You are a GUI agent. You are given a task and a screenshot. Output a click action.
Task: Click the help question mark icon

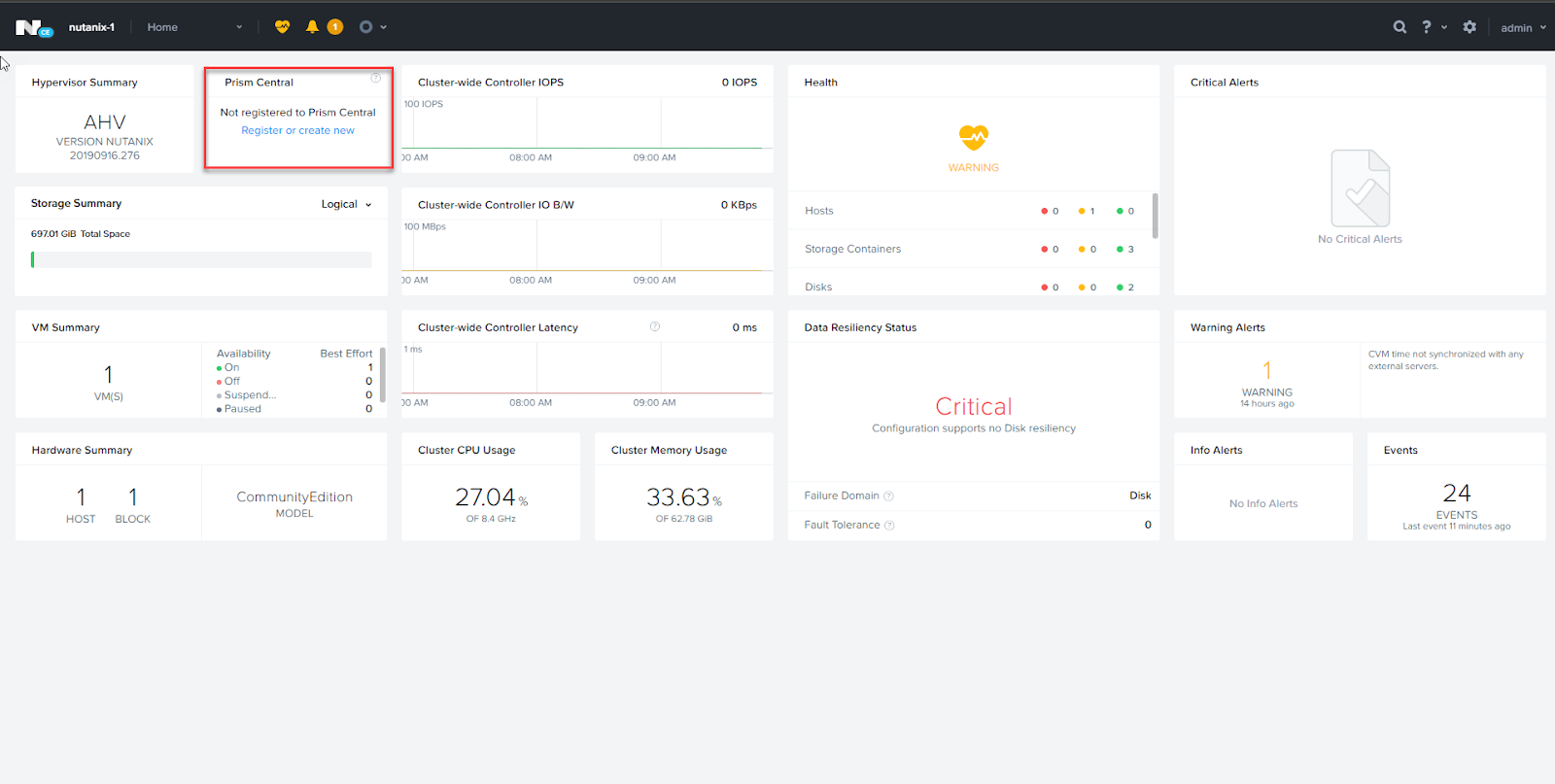tap(1426, 27)
